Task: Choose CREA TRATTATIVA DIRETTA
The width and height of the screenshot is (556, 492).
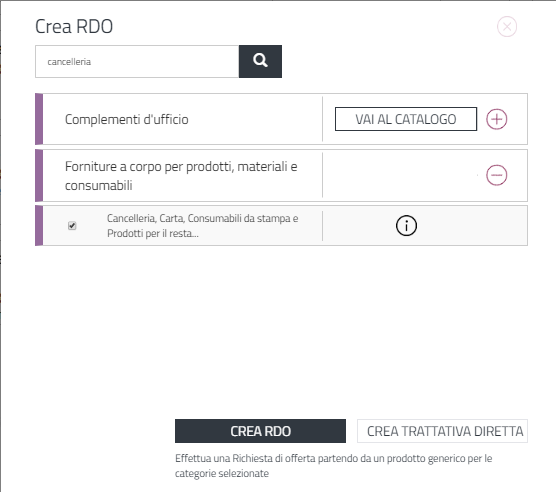Action: pyautogui.click(x=442, y=431)
